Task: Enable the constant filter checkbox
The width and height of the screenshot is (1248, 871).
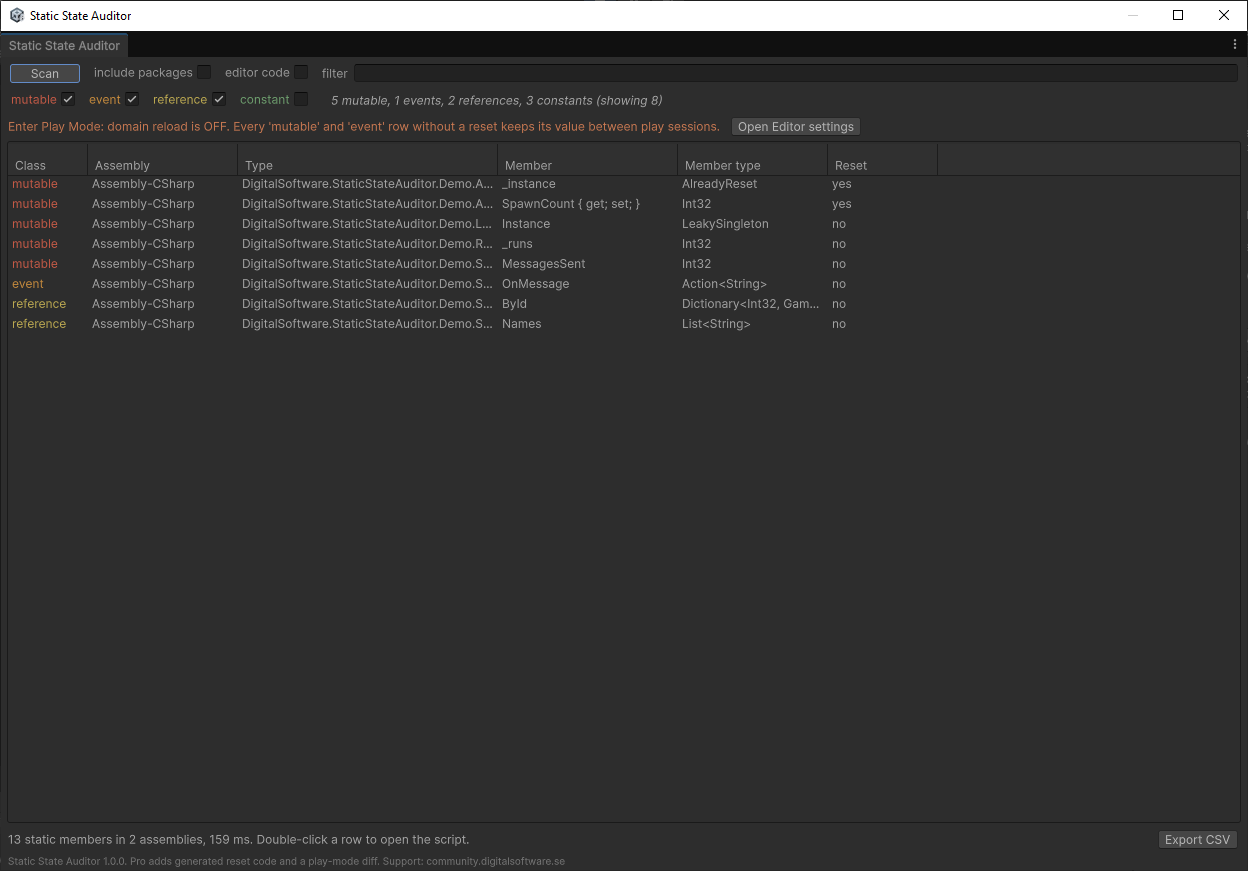Action: click(x=301, y=99)
